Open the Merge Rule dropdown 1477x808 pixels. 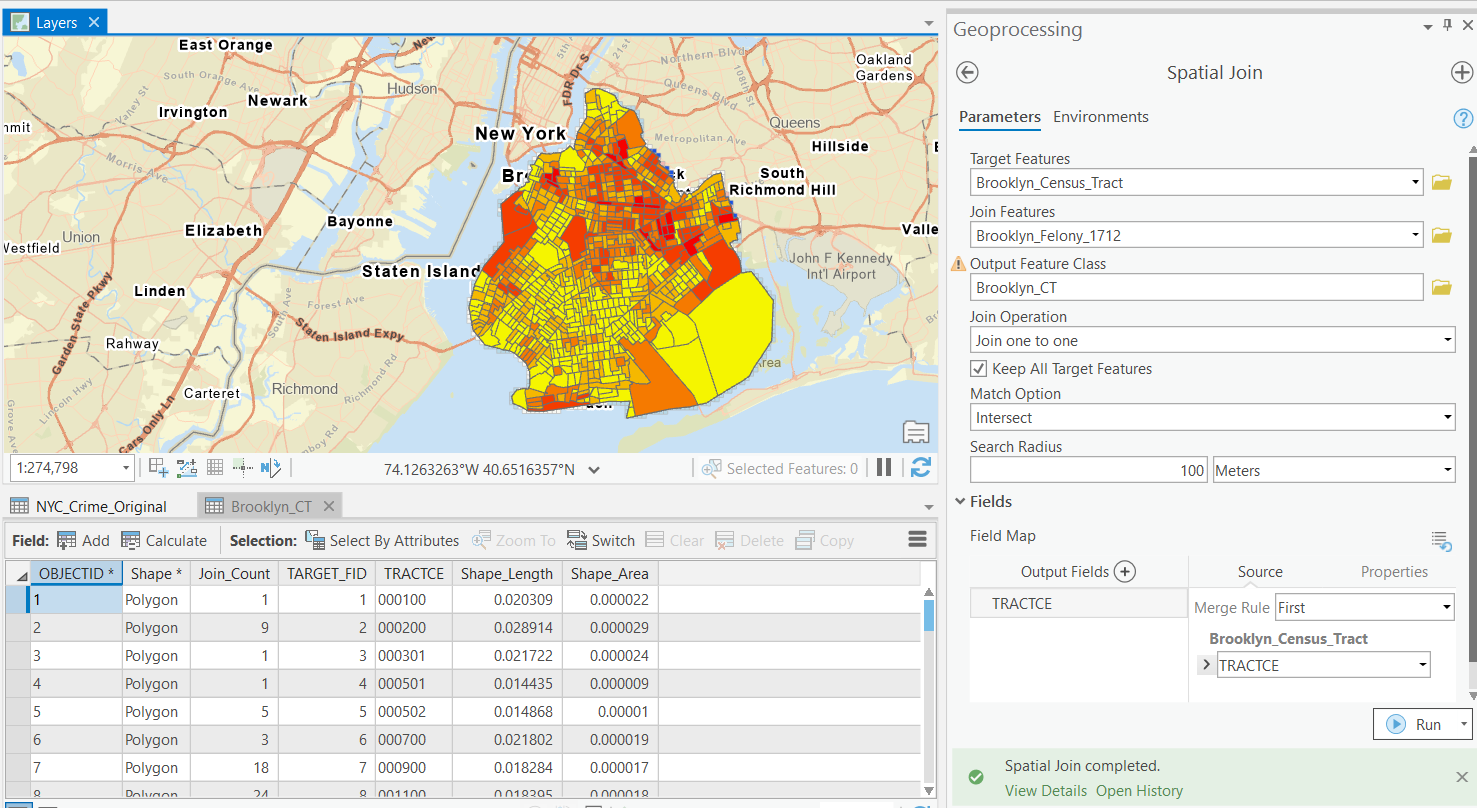[1364, 608]
